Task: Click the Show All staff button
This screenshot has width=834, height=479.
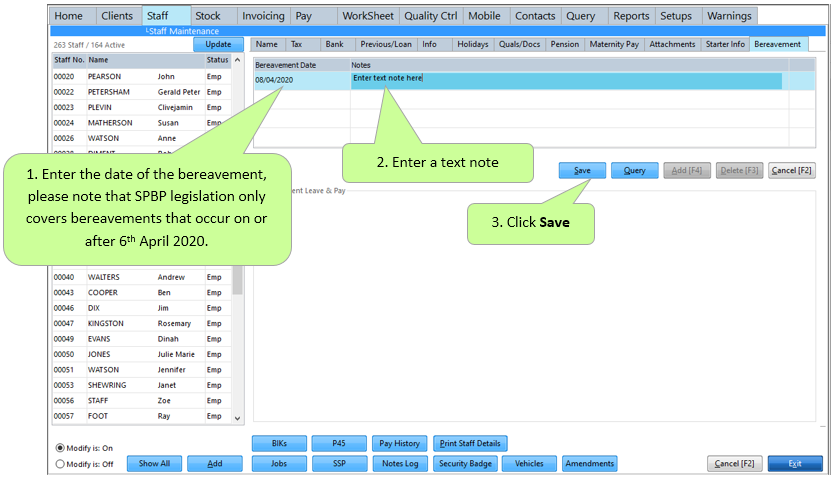Action: (x=154, y=464)
